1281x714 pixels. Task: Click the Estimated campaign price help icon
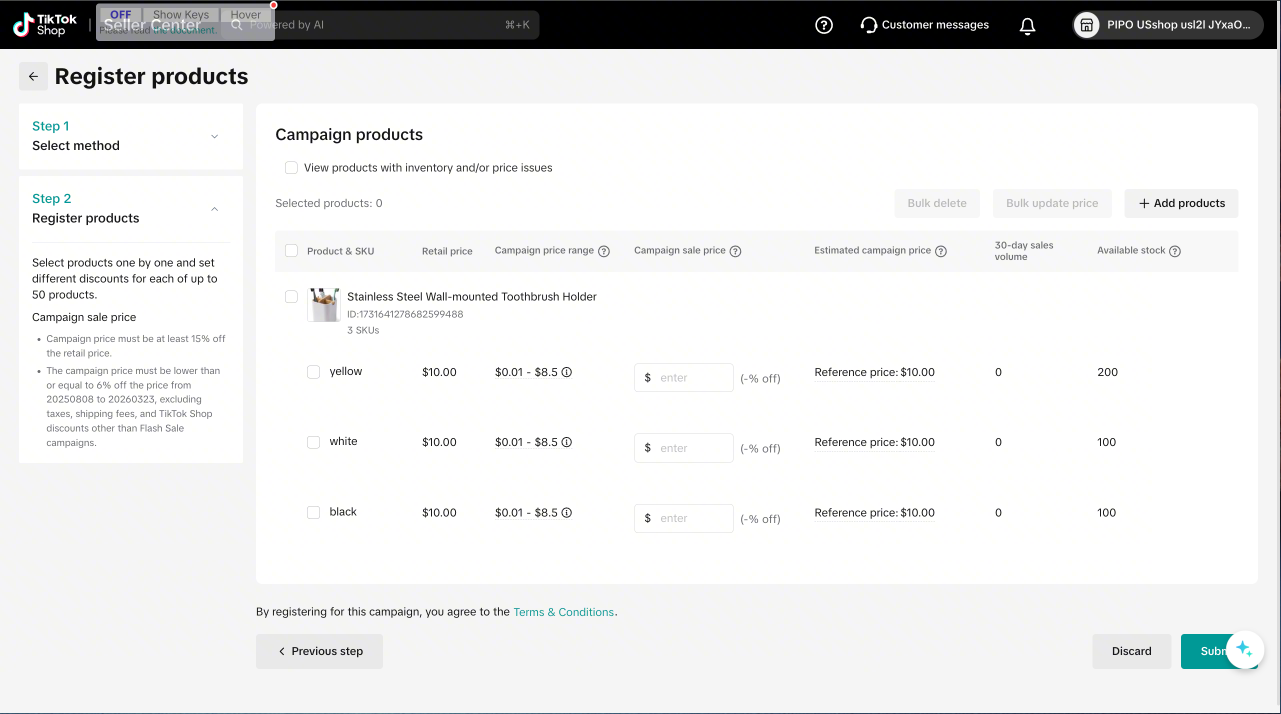pyautogui.click(x=941, y=251)
